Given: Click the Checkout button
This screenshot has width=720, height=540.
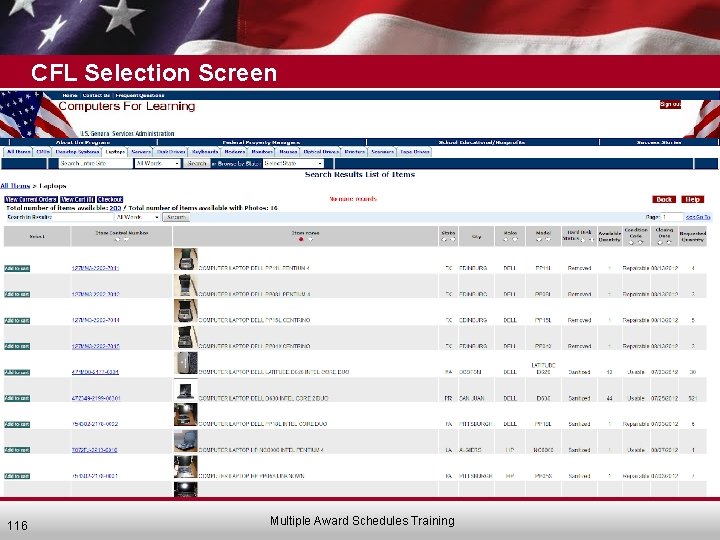Looking at the screenshot, I should tap(110, 199).
